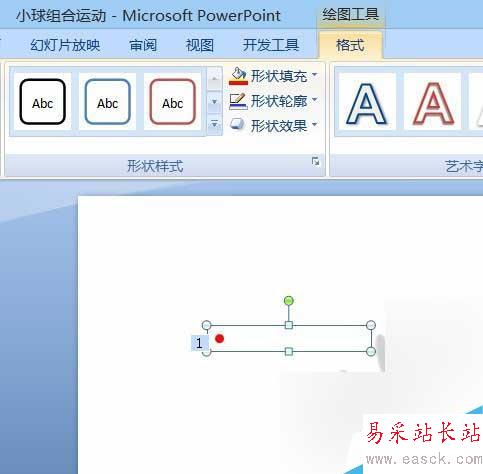Click the shape styles gallery down arrow
The image size is (483, 474).
tap(214, 101)
